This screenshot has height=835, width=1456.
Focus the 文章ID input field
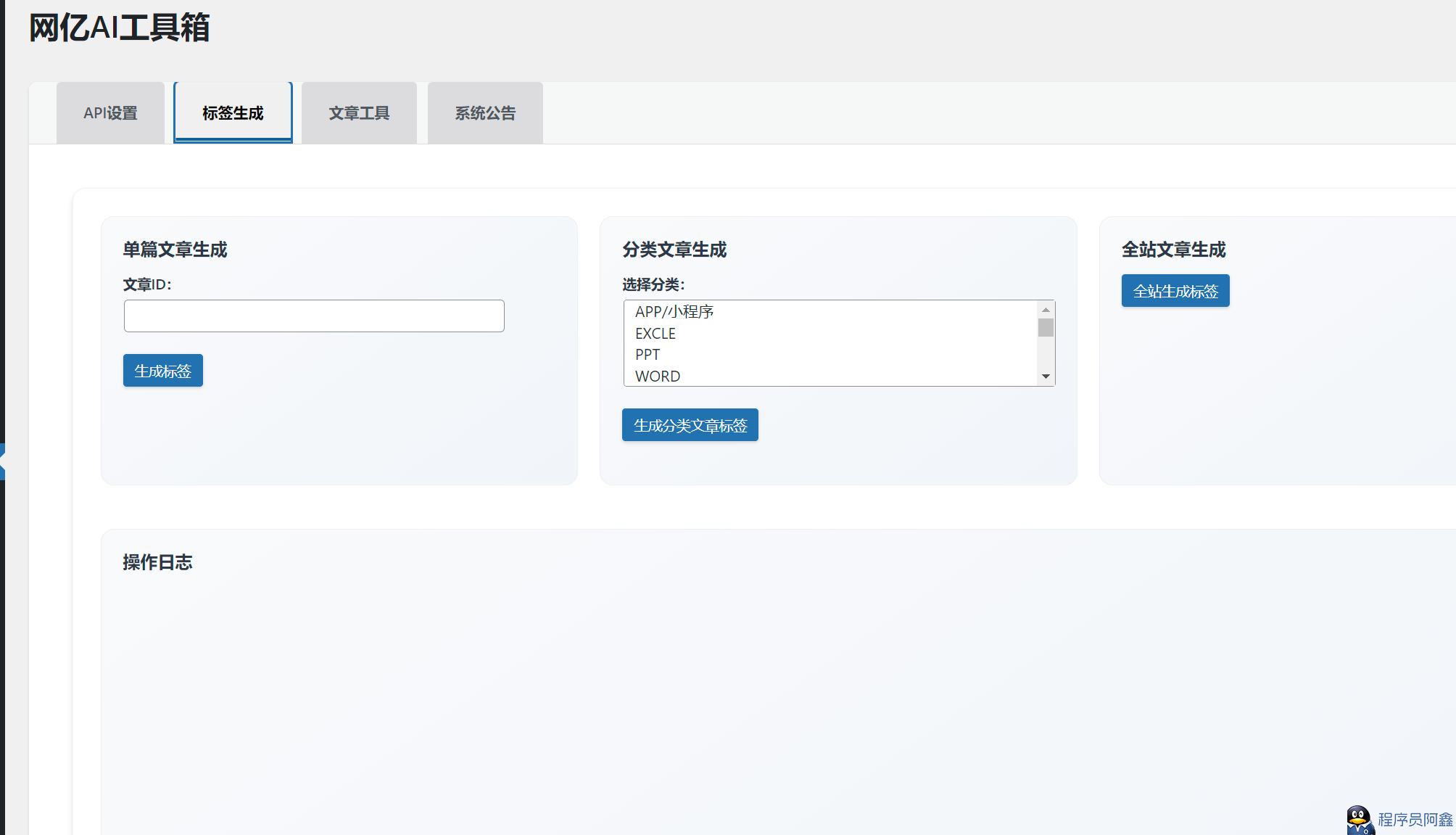pos(314,316)
